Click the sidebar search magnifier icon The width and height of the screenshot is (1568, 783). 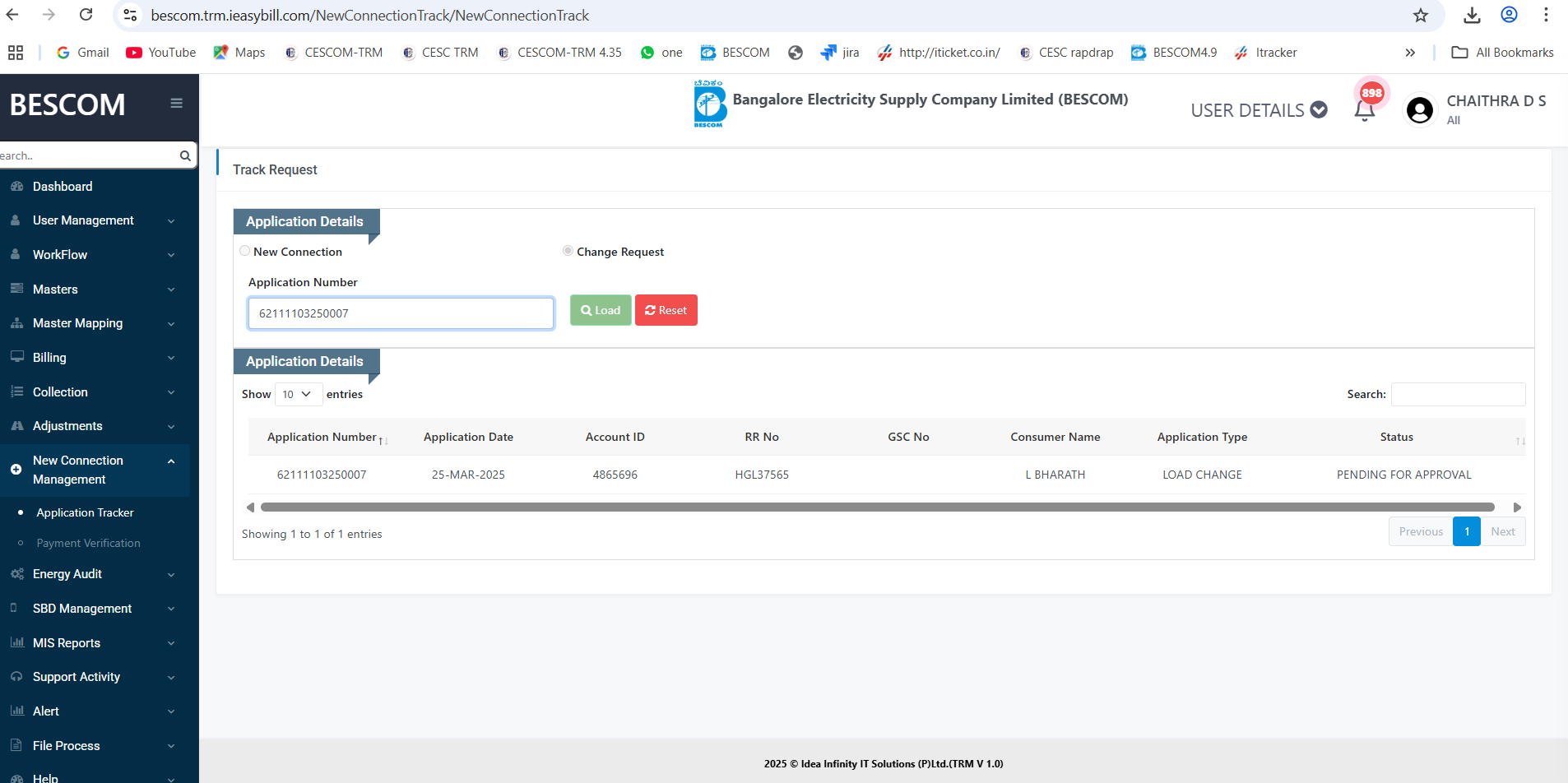[x=185, y=155]
